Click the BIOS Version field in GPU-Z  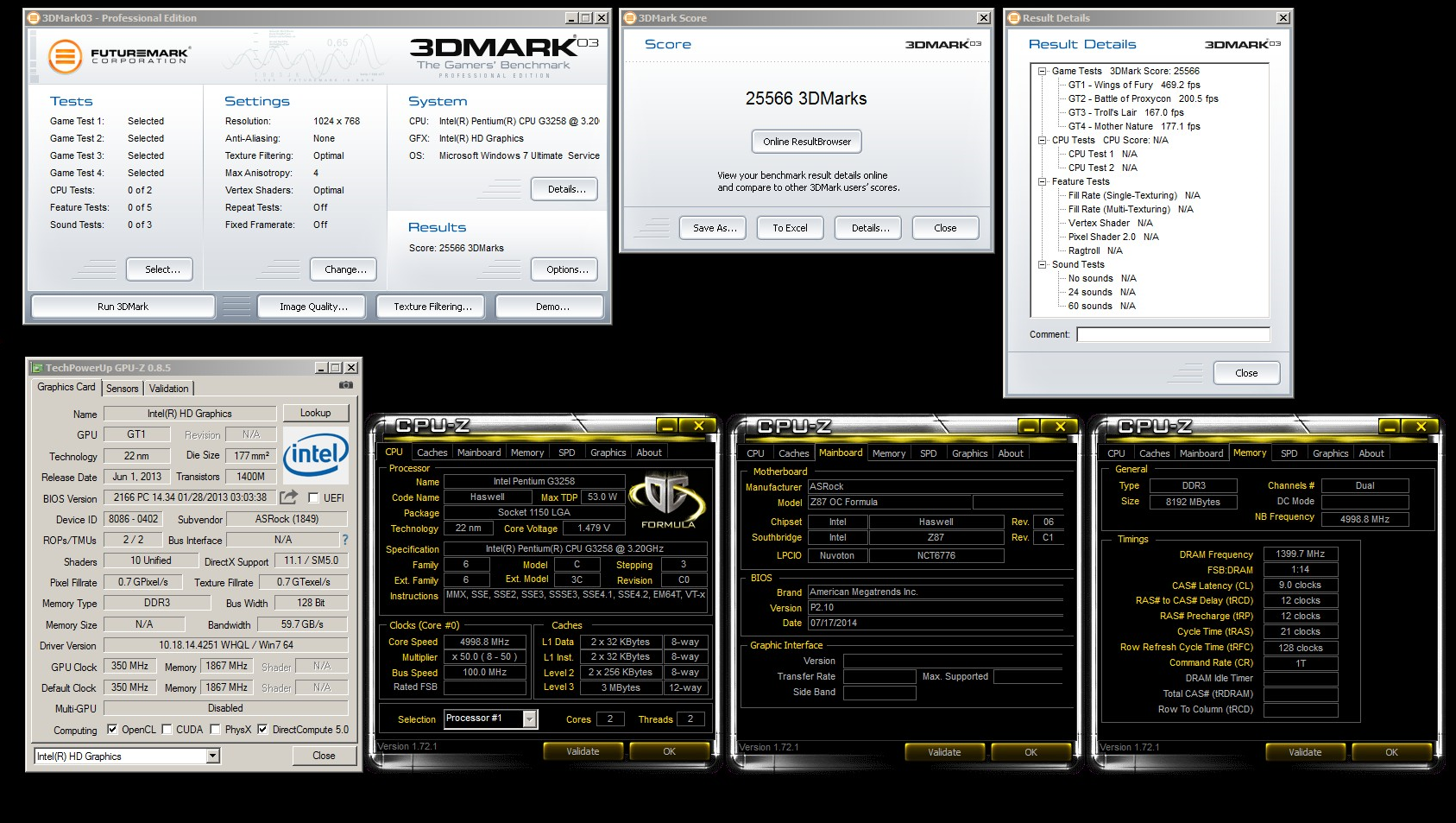pyautogui.click(x=191, y=497)
